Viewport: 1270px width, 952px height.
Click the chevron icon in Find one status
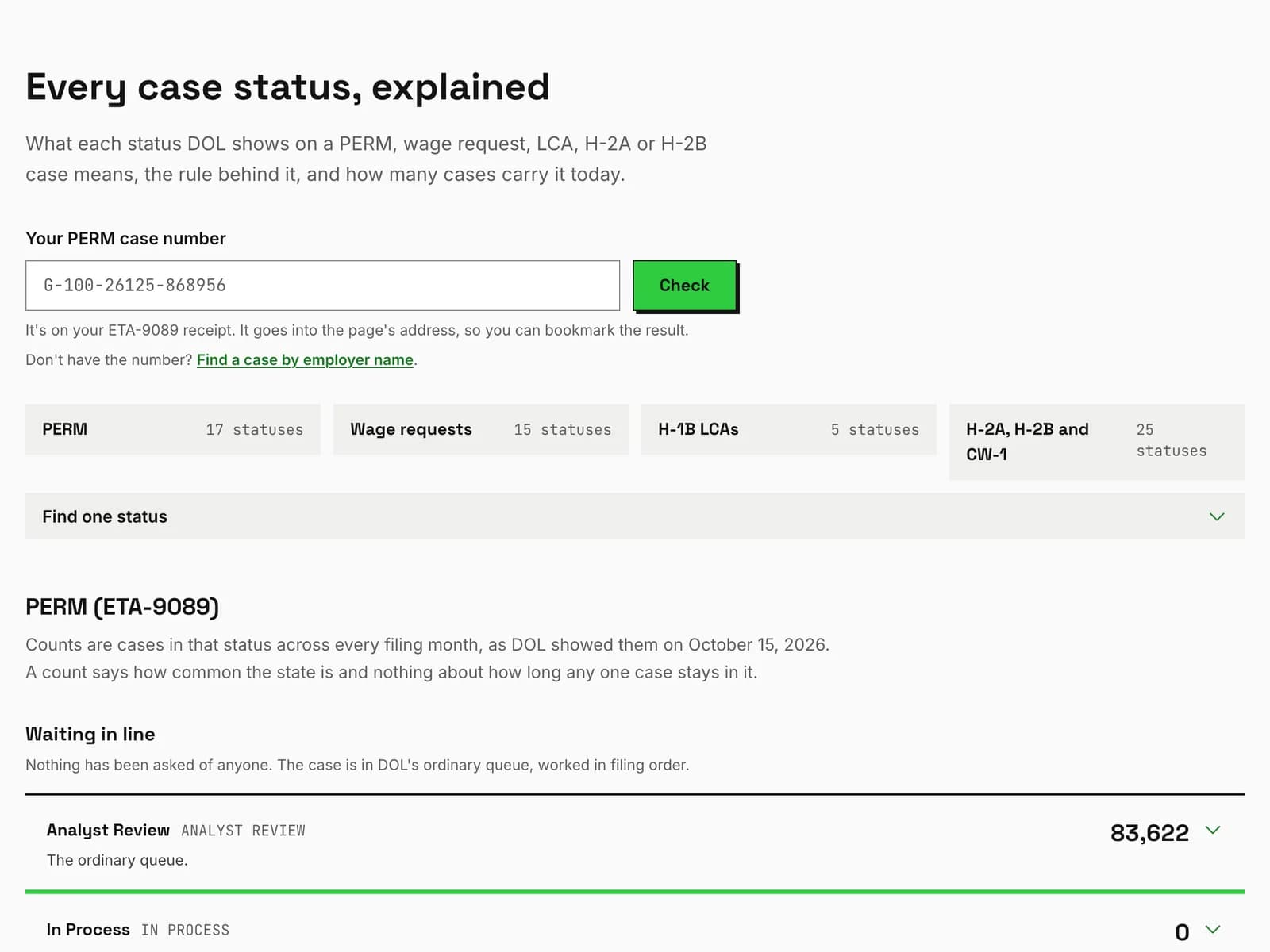tap(1217, 516)
